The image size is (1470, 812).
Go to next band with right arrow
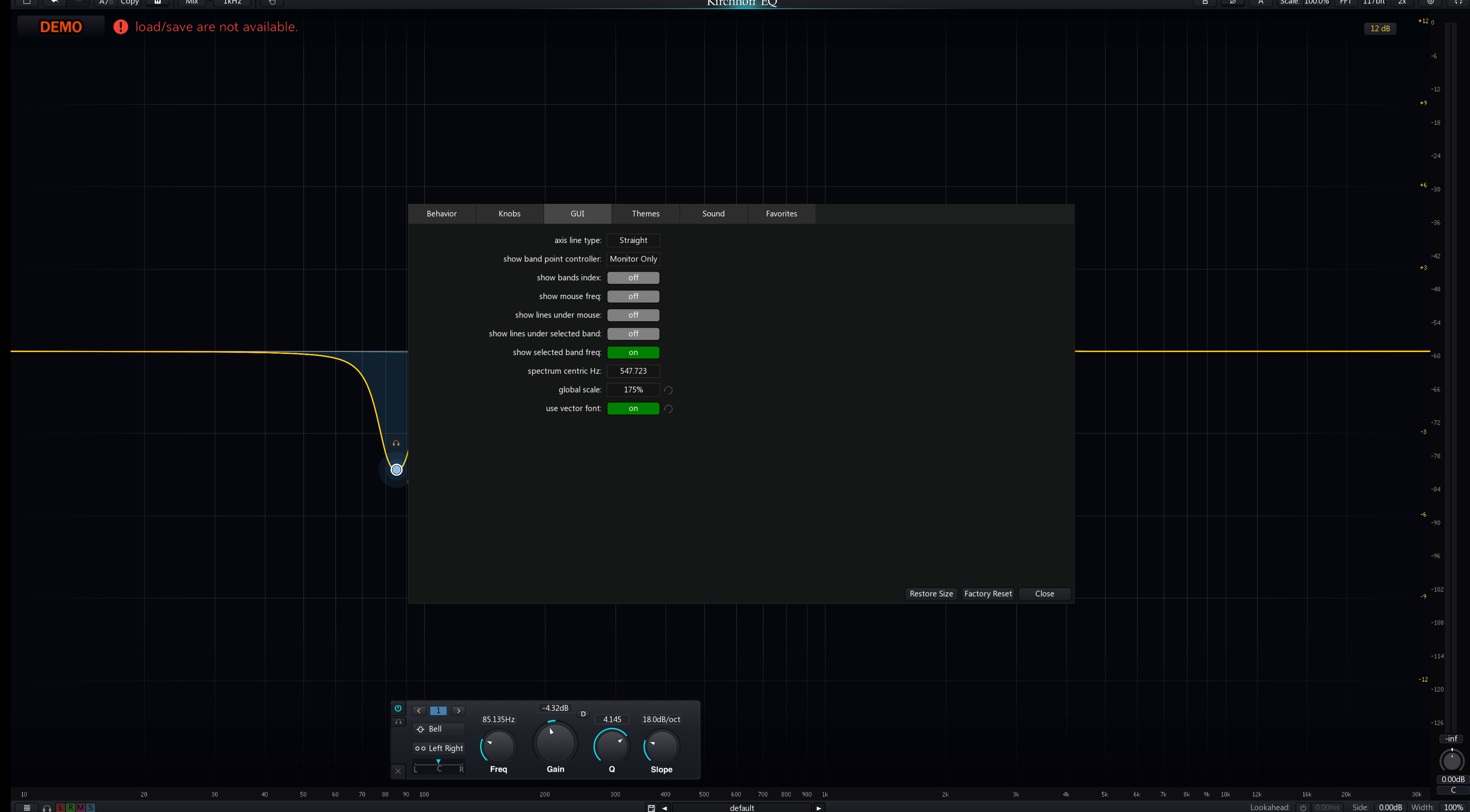(458, 710)
